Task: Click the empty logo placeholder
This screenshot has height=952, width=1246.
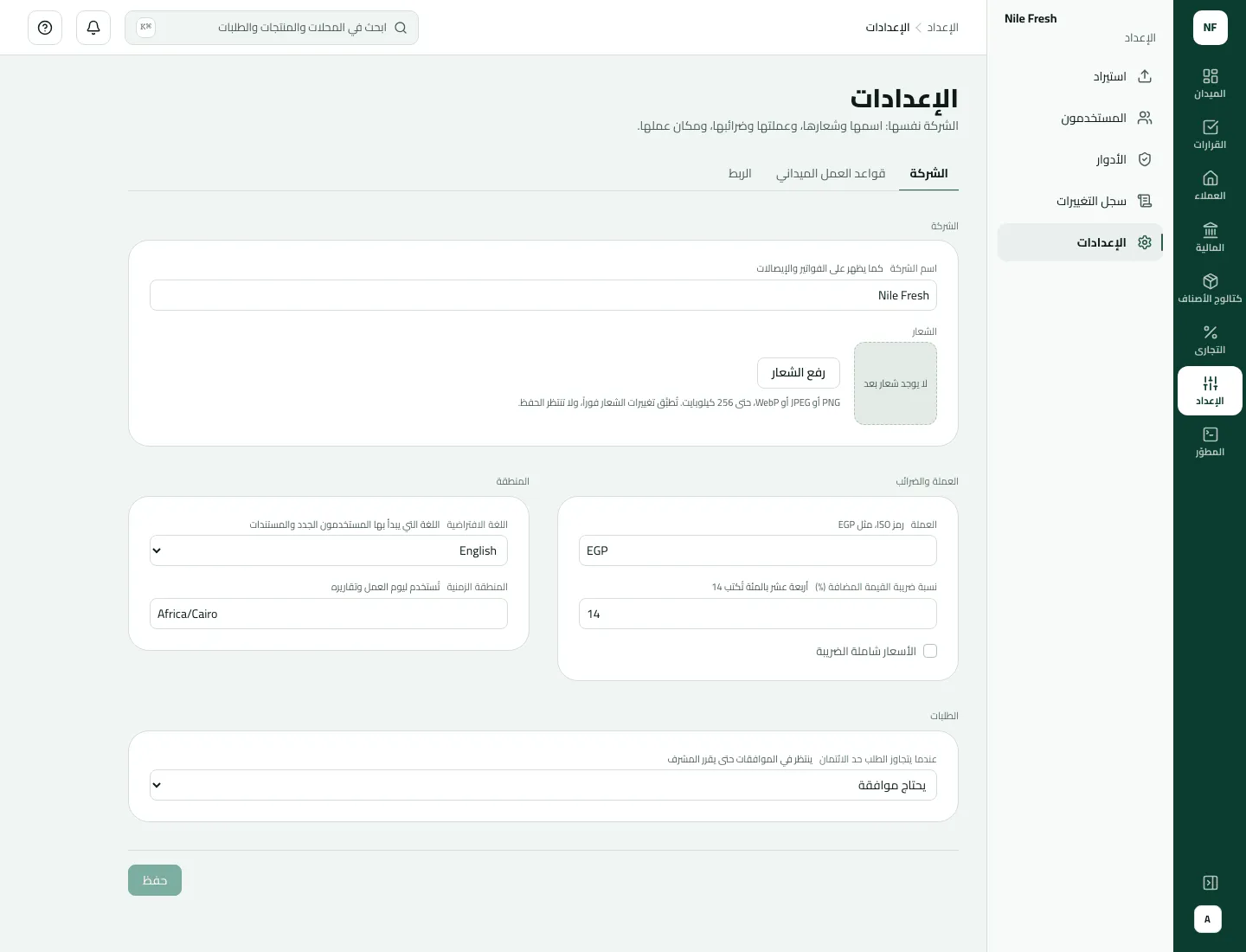Action: pos(896,383)
